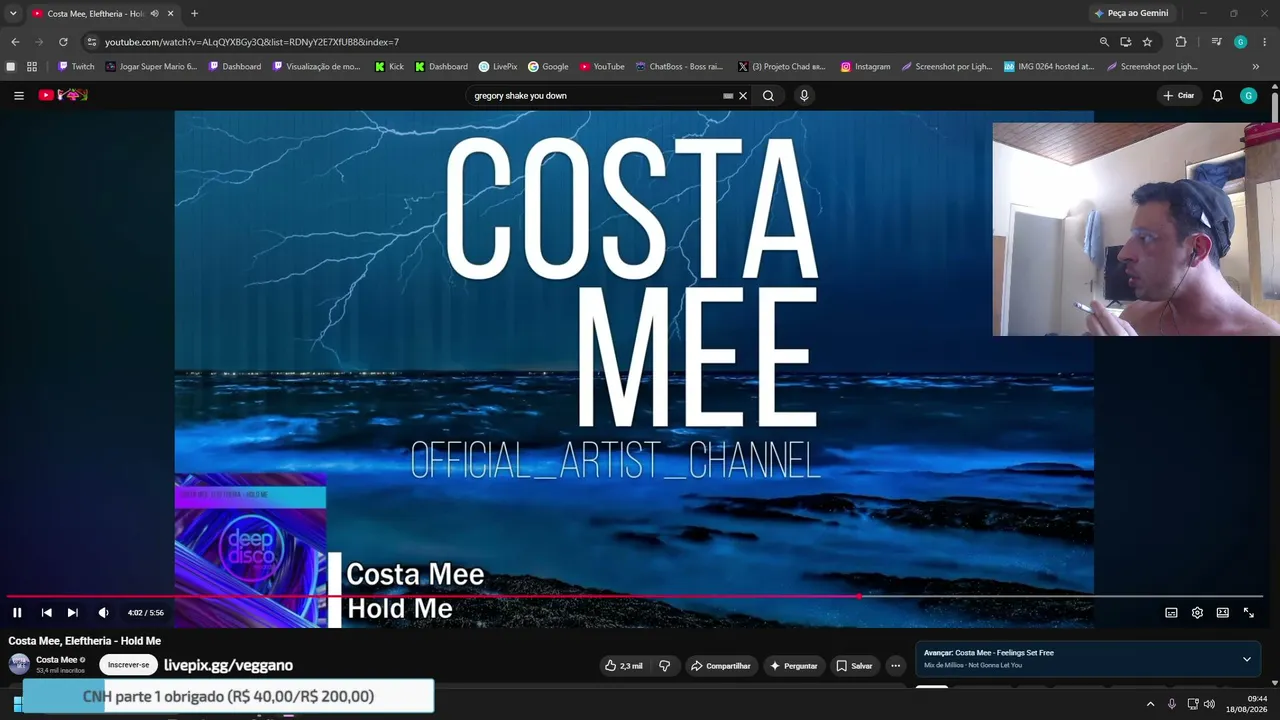
Task: Open the LivePix bookmark
Action: tap(498, 67)
